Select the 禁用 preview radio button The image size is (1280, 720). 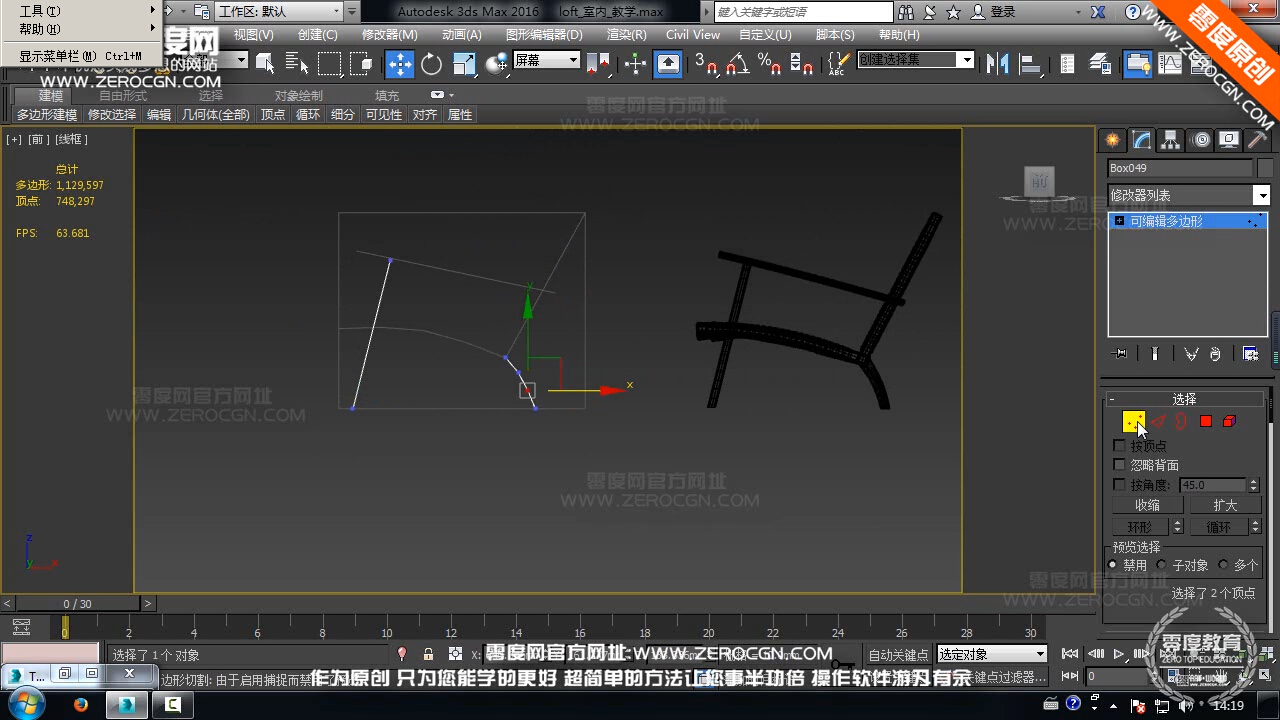click(x=1112, y=565)
